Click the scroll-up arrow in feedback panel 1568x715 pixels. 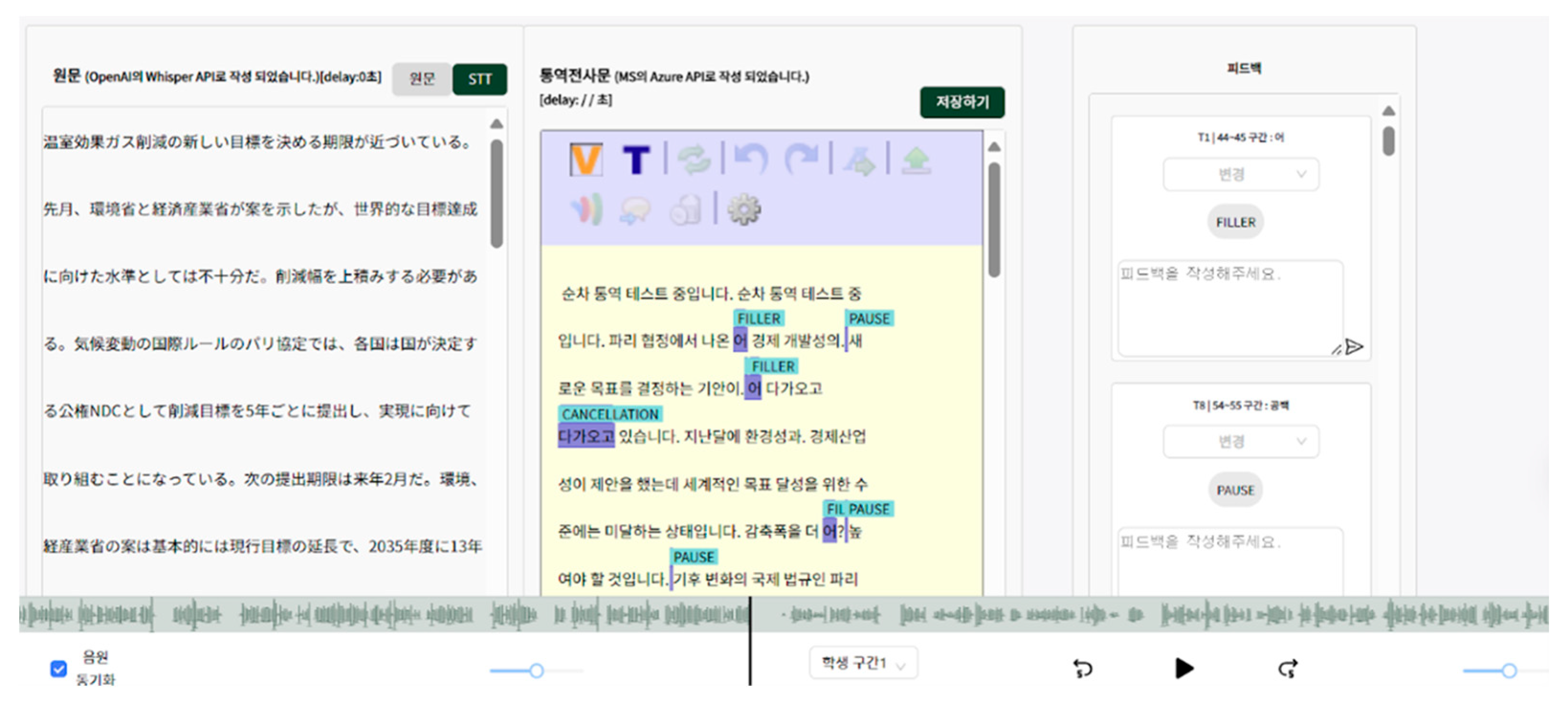click(1388, 111)
